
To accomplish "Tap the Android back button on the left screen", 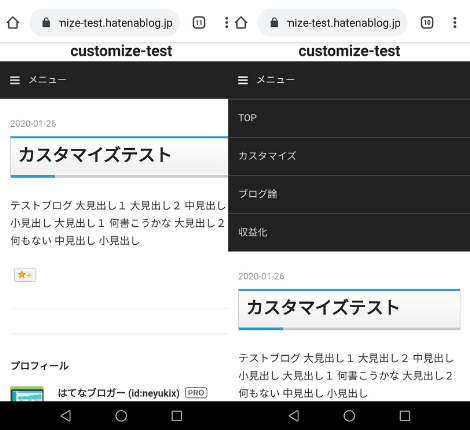I will [x=66, y=416].
